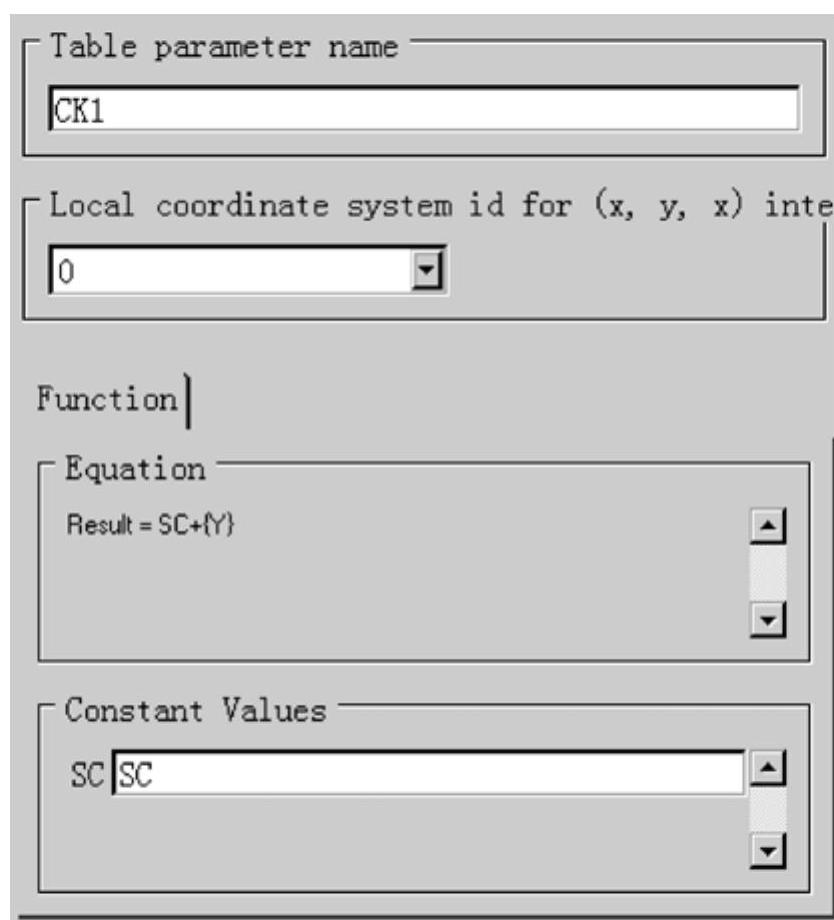Open the coordinate system id dropdown arrow
This screenshot has height=920, width=834.
[x=426, y=270]
